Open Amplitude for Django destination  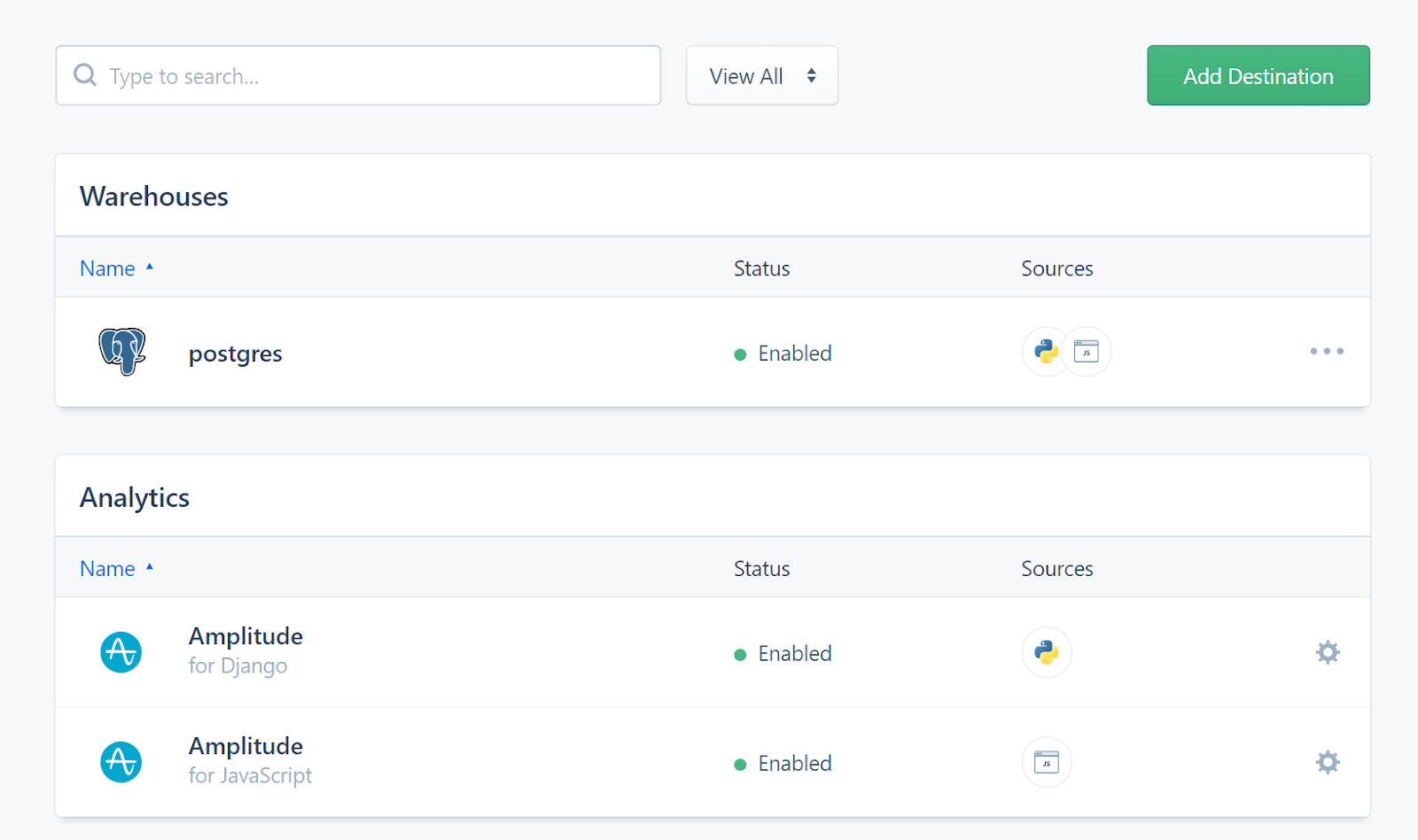245,637
